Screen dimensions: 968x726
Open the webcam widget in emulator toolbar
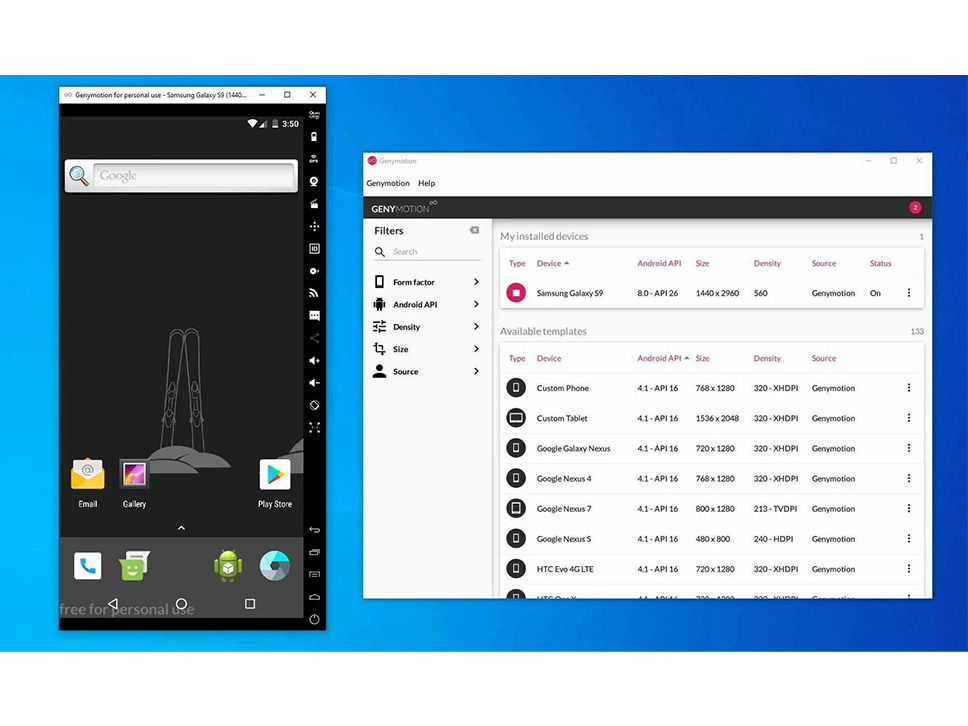pyautogui.click(x=314, y=182)
